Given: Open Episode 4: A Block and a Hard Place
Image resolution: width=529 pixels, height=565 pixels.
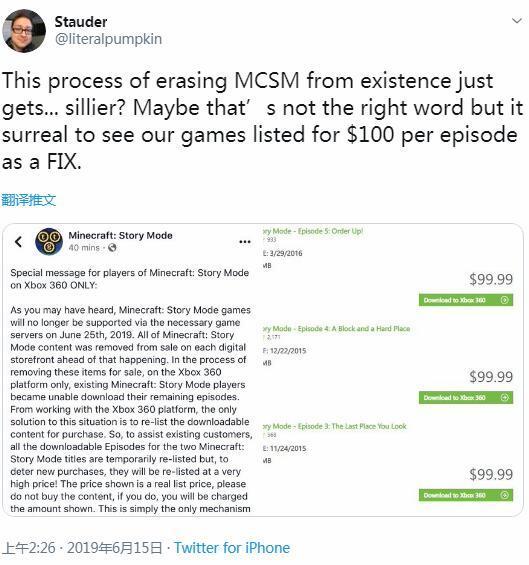Looking at the screenshot, I should [x=336, y=329].
